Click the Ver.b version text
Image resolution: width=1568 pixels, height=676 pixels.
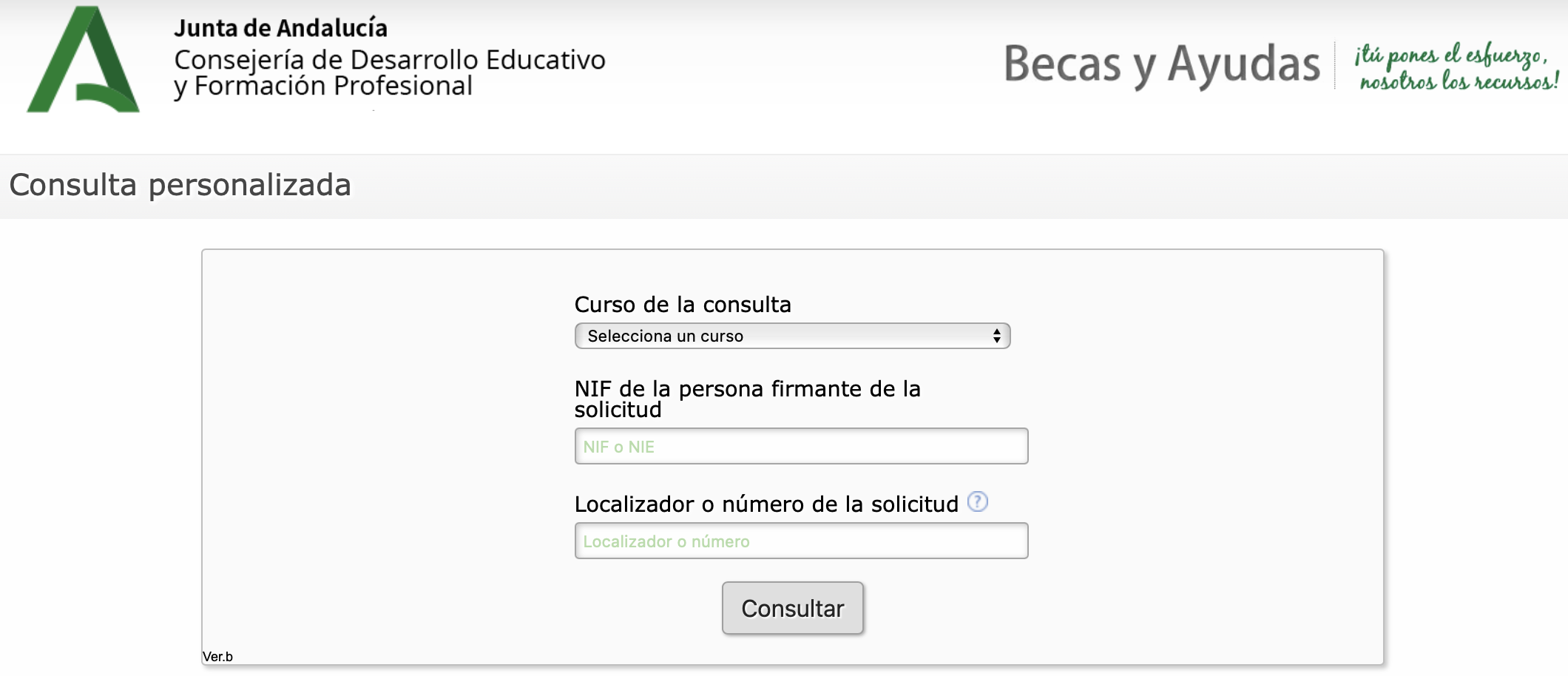(217, 657)
